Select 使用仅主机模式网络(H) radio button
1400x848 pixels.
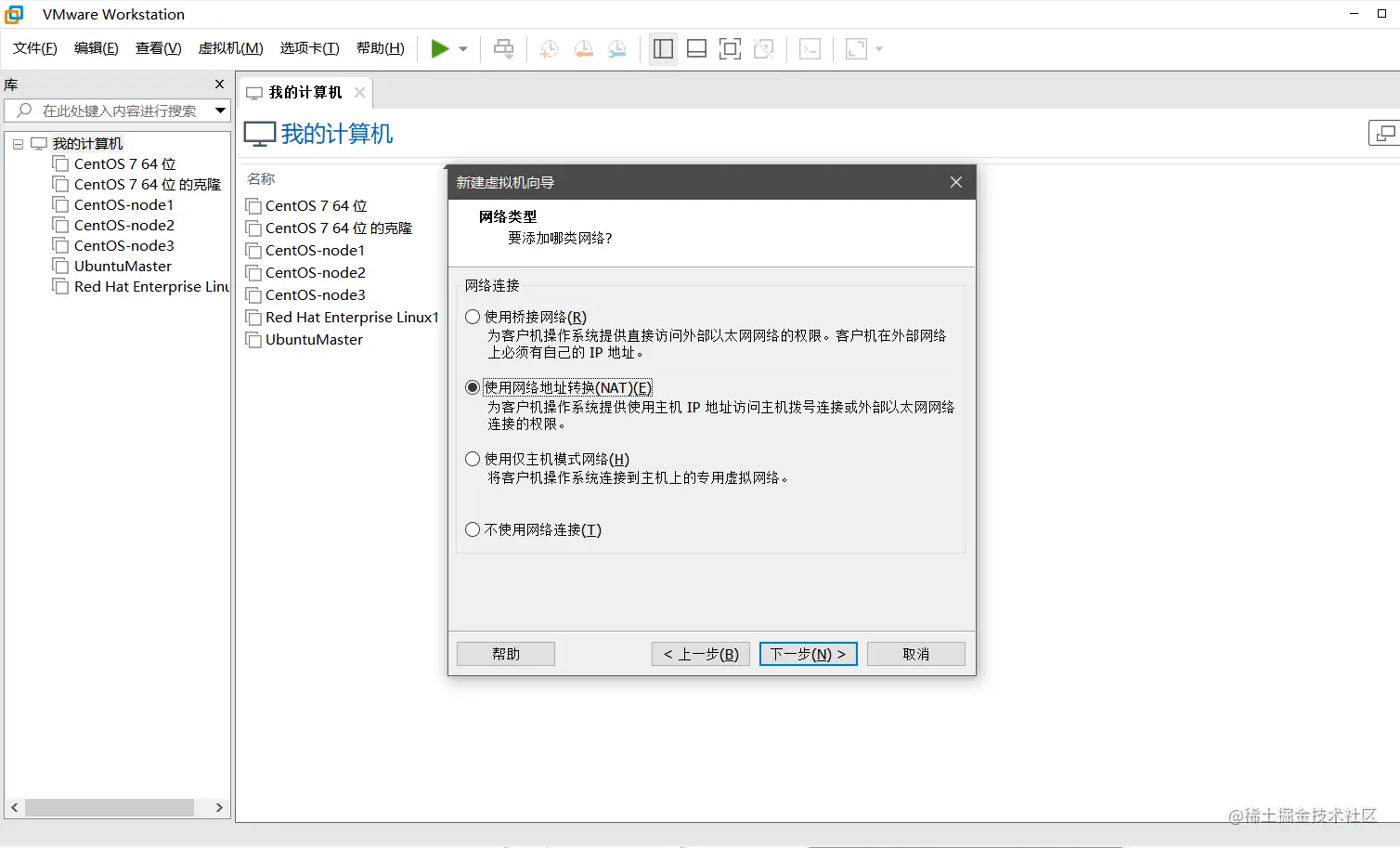tap(473, 459)
